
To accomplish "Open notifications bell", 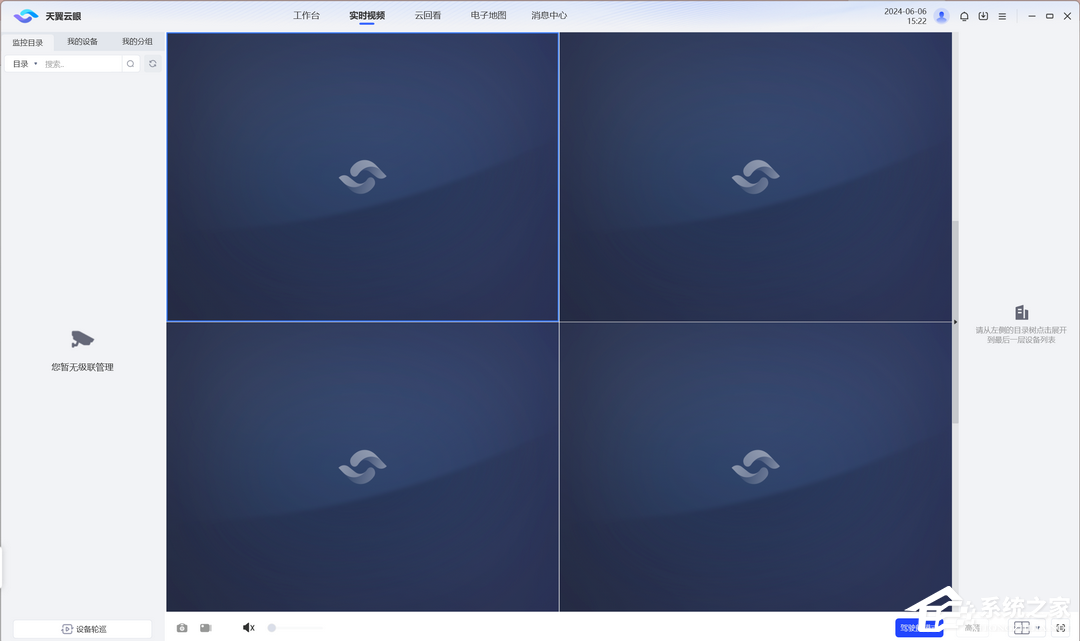I will pos(964,16).
